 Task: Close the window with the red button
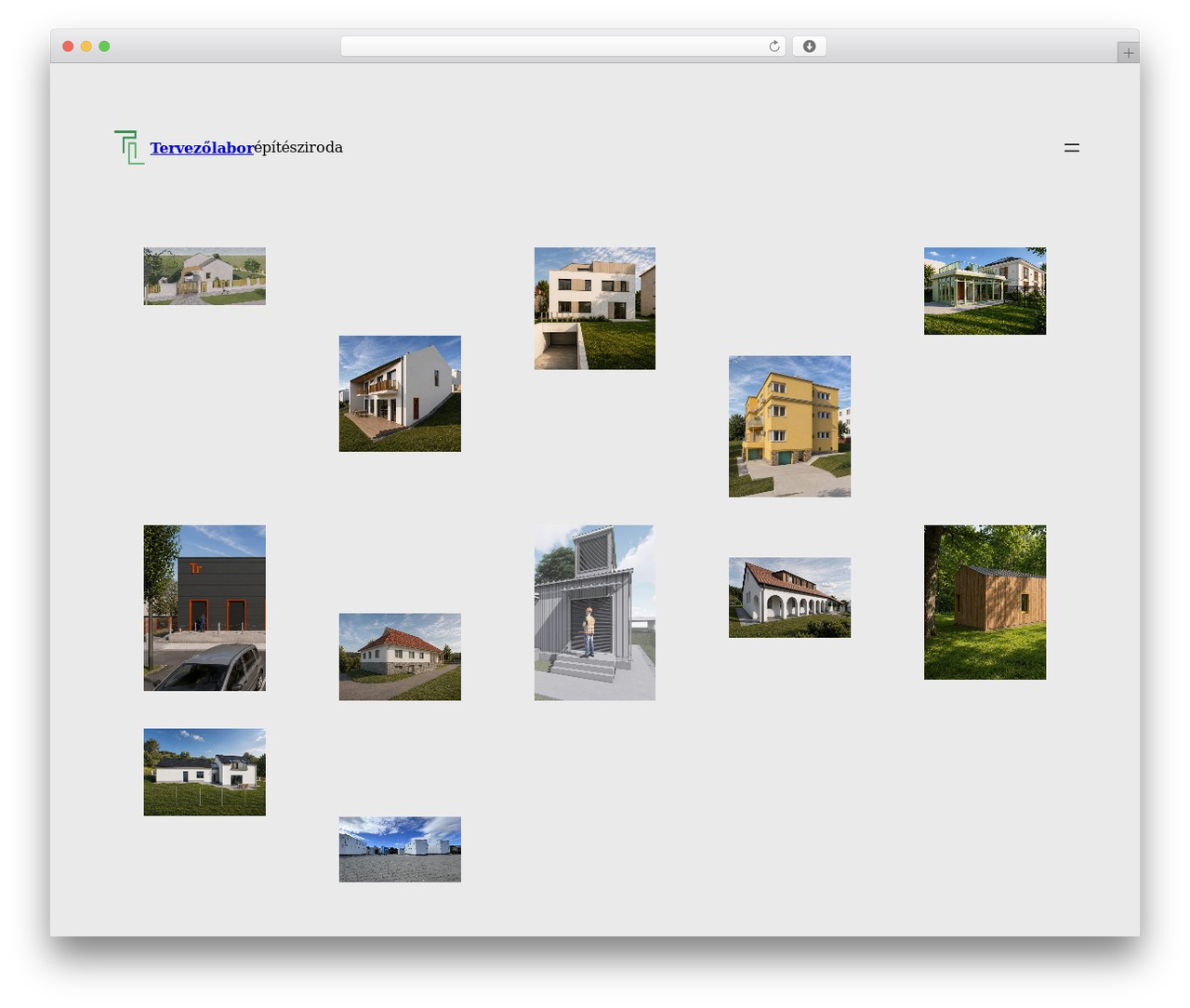tap(68, 46)
